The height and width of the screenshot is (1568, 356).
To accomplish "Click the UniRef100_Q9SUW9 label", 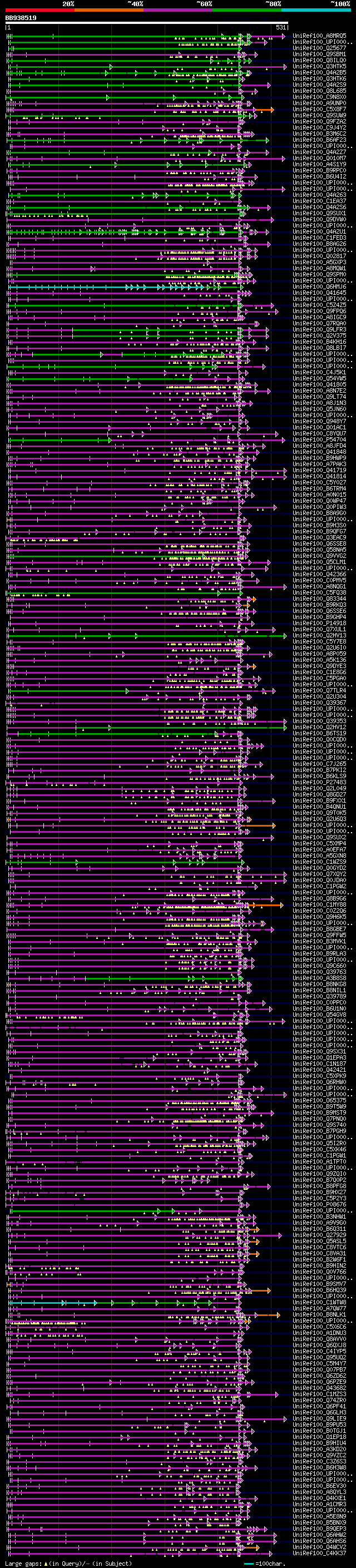I will coord(319,115).
